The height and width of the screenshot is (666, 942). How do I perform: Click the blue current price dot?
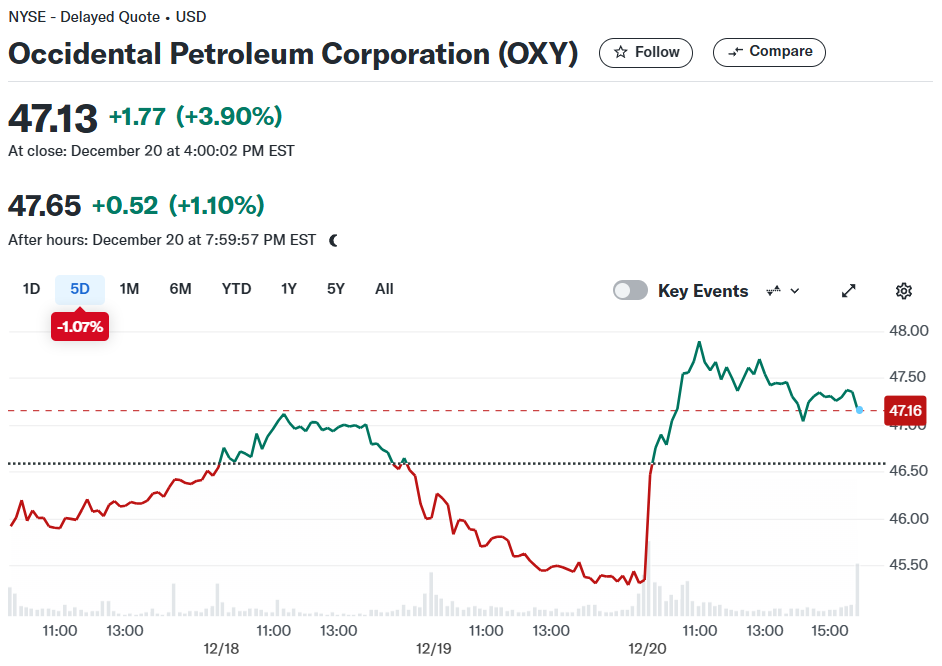860,410
